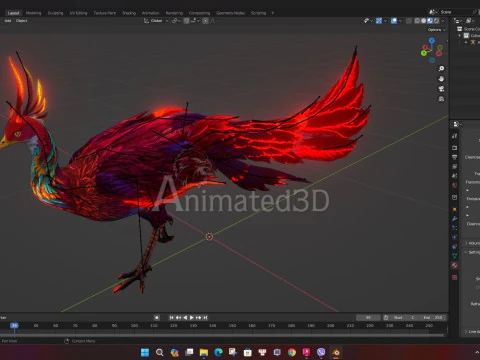Click the bright green Y axis gizmo handle
This screenshot has width=480, height=360.
tap(424, 53)
